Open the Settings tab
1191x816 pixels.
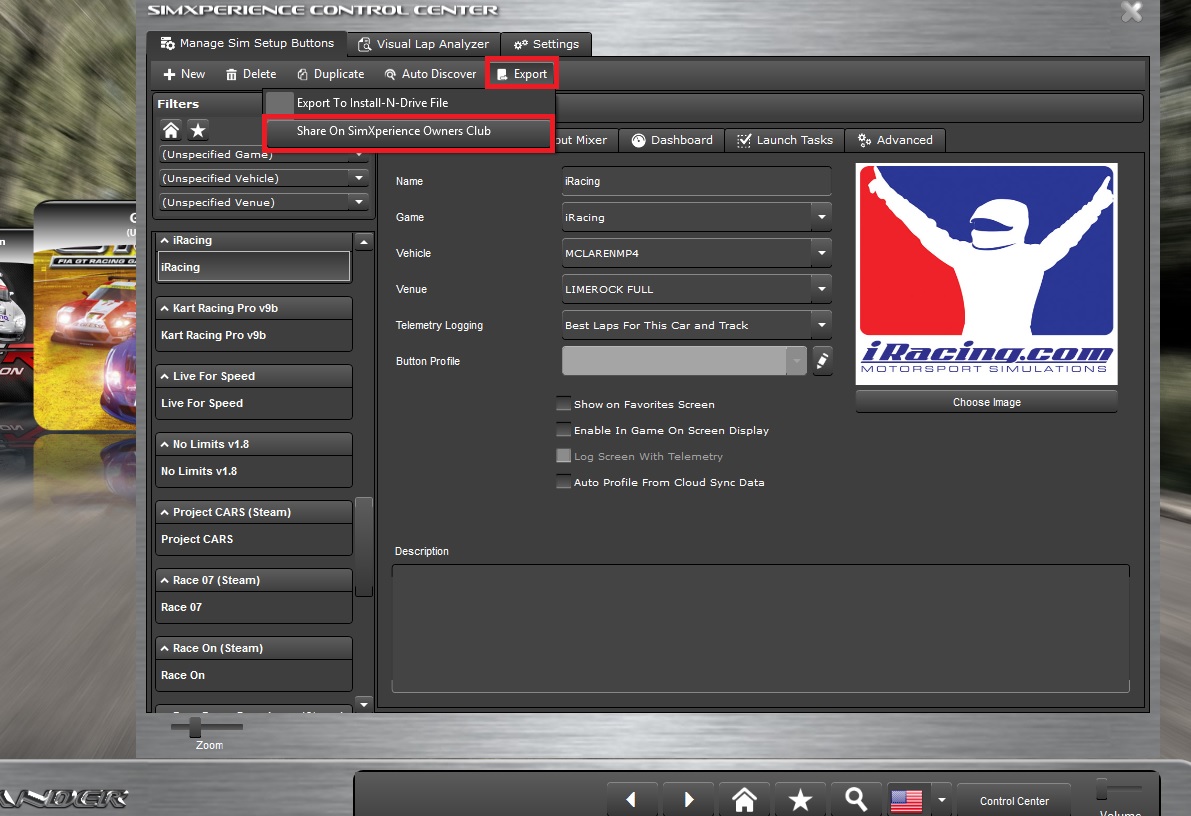click(546, 44)
